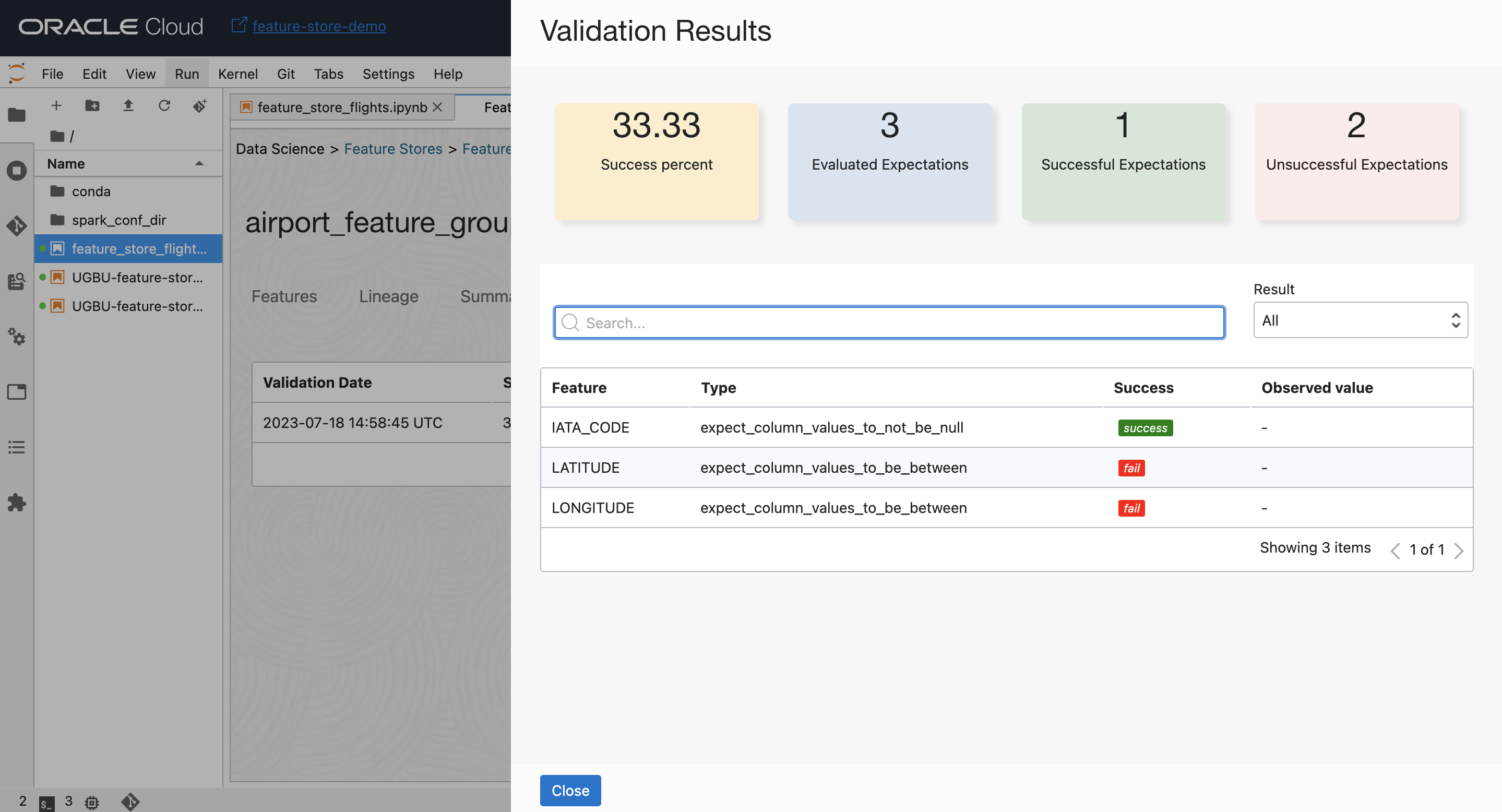Select the feature_store_flights.ipynb tab
The height and width of the screenshot is (812, 1502).
pos(342,108)
